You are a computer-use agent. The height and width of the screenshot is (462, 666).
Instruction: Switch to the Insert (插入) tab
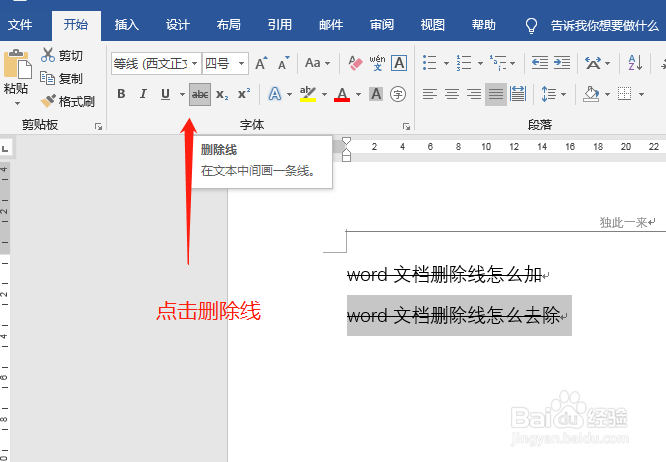click(x=127, y=25)
